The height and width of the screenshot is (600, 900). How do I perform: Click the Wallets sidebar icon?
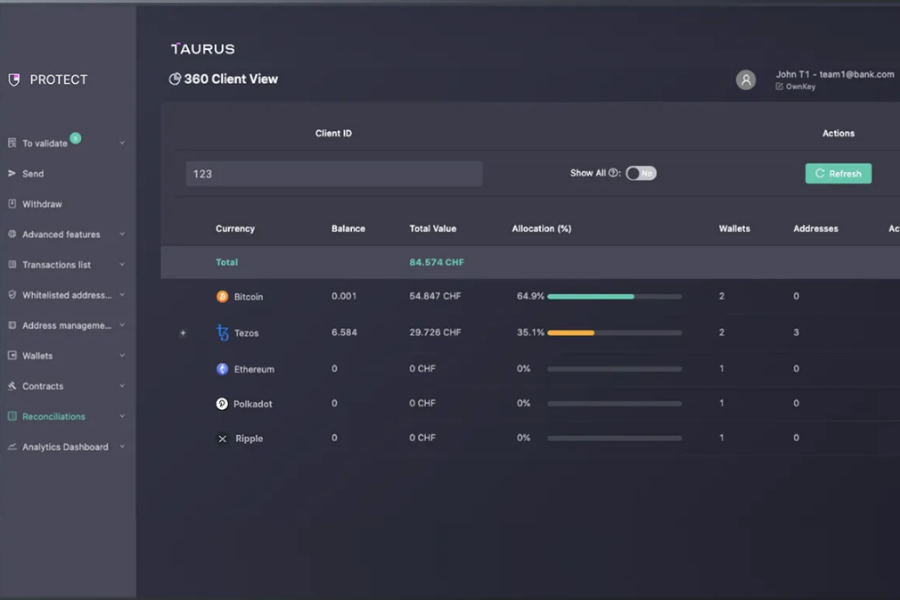click(12, 355)
